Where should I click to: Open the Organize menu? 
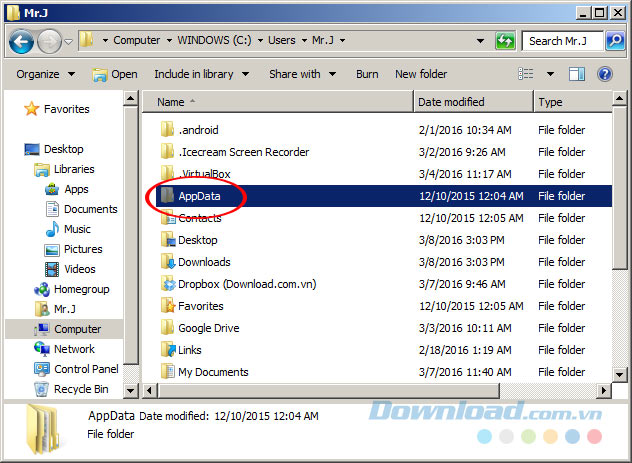click(46, 74)
